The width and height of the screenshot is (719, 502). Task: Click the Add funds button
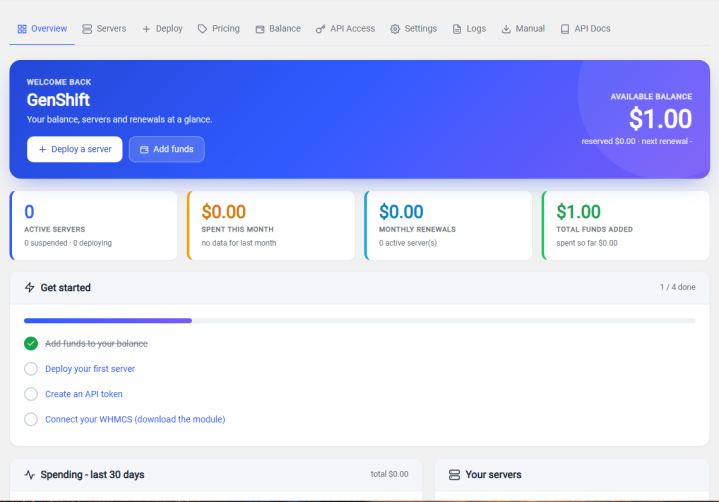(x=166, y=149)
